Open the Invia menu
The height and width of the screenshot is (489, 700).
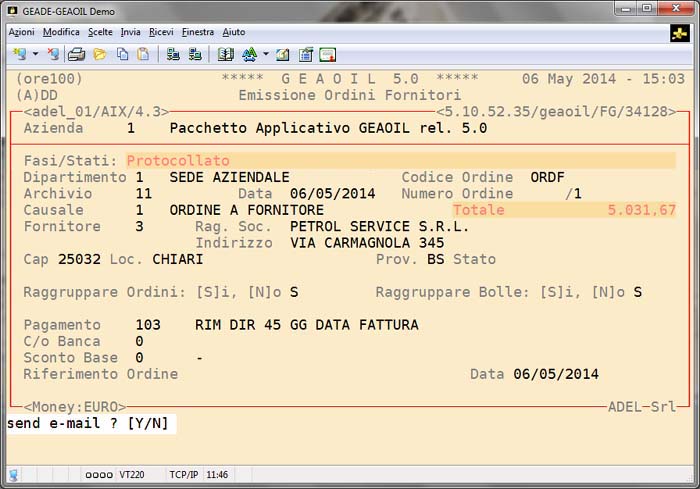131,32
